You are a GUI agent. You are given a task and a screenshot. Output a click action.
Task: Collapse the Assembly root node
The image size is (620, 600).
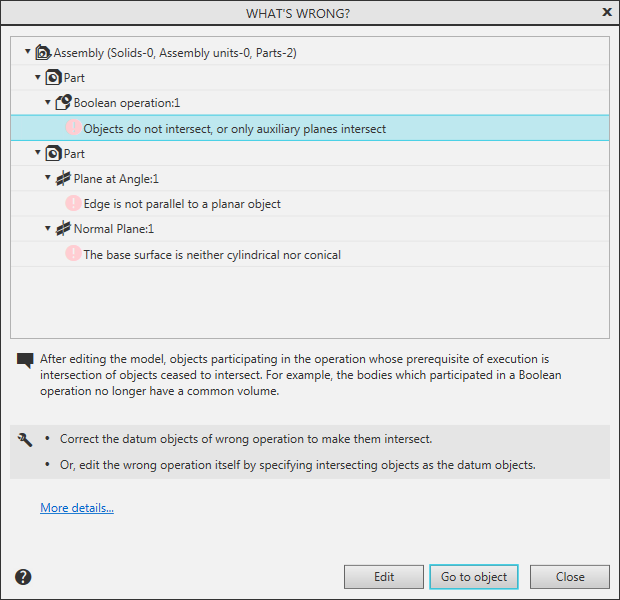click(x=28, y=51)
